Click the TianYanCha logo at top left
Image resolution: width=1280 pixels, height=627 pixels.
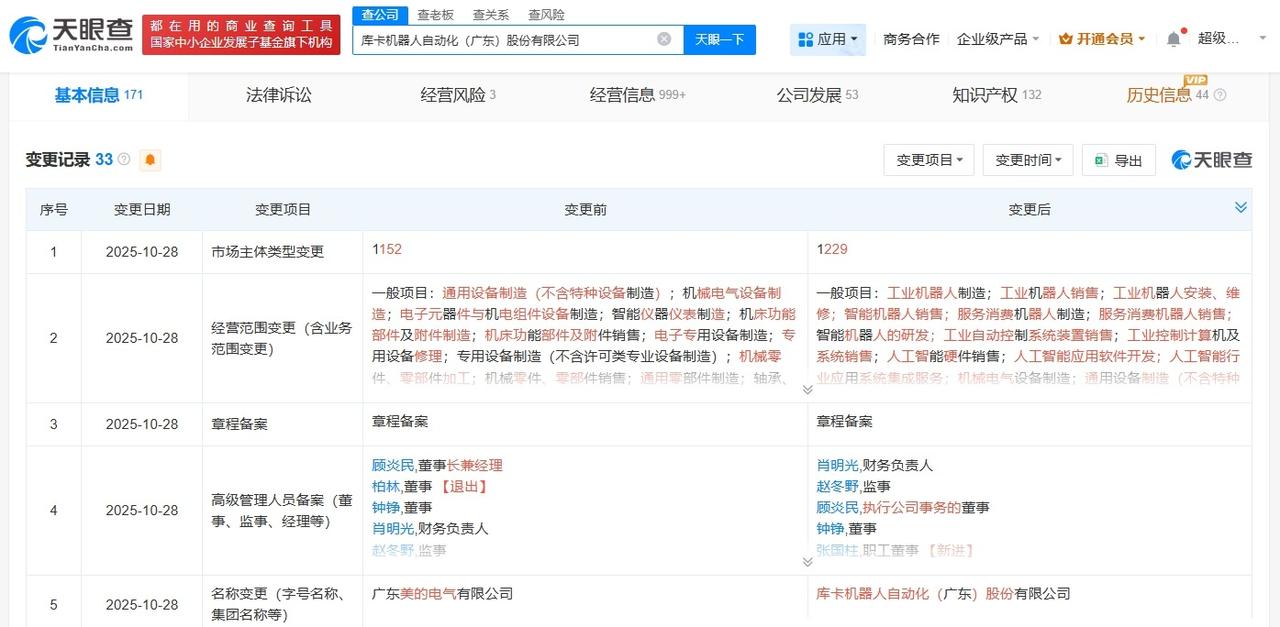pyautogui.click(x=70, y=35)
